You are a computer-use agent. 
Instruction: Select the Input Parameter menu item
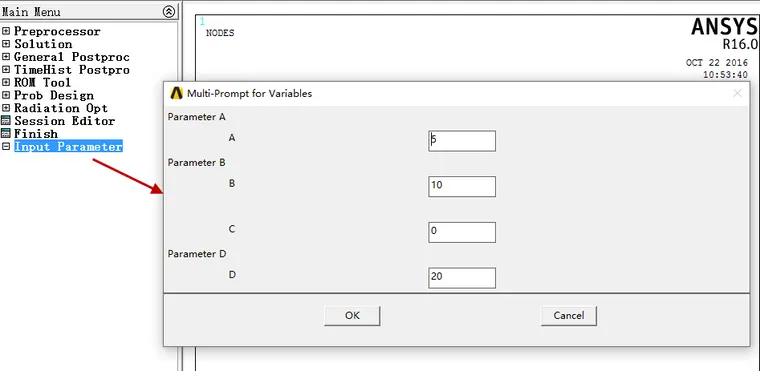68,146
